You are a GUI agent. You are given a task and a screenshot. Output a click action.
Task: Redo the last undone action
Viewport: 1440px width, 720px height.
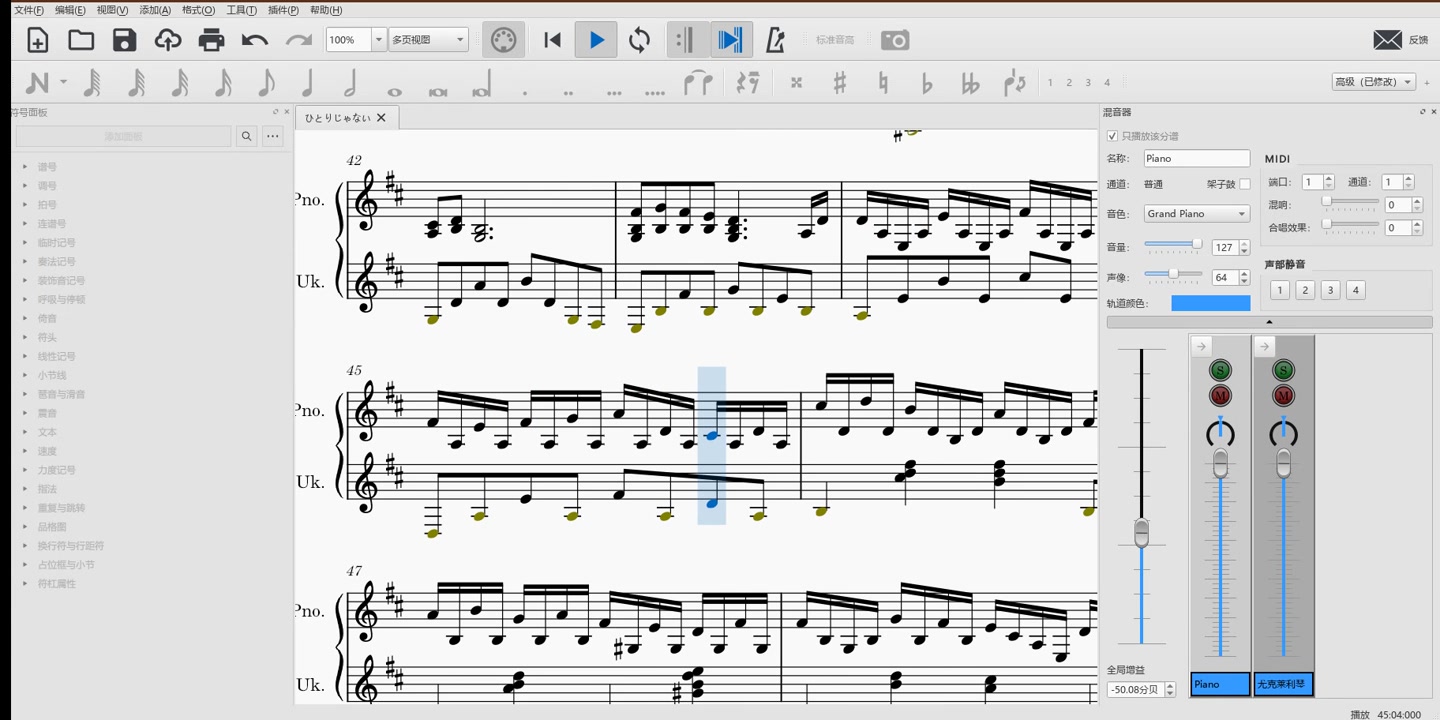(x=299, y=40)
